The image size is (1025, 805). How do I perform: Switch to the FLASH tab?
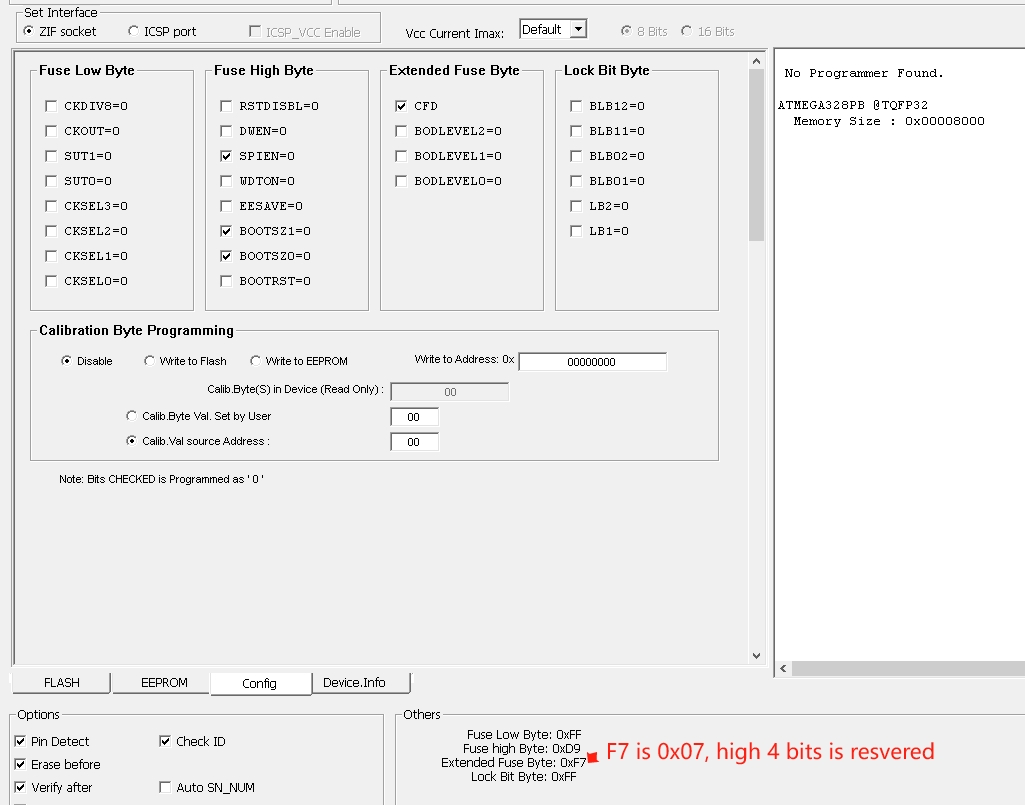(61, 683)
